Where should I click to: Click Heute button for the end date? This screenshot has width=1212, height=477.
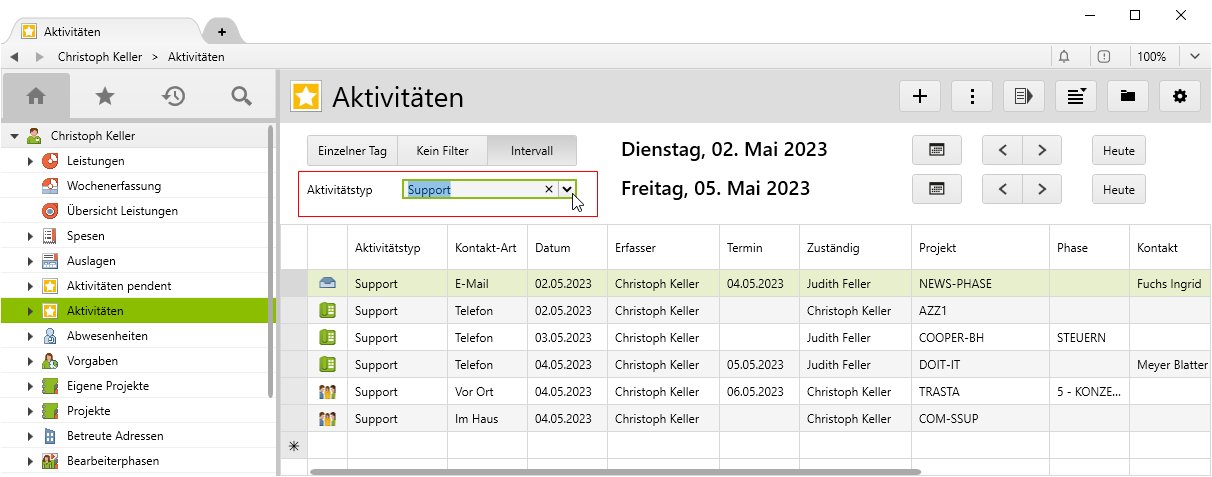point(1118,189)
